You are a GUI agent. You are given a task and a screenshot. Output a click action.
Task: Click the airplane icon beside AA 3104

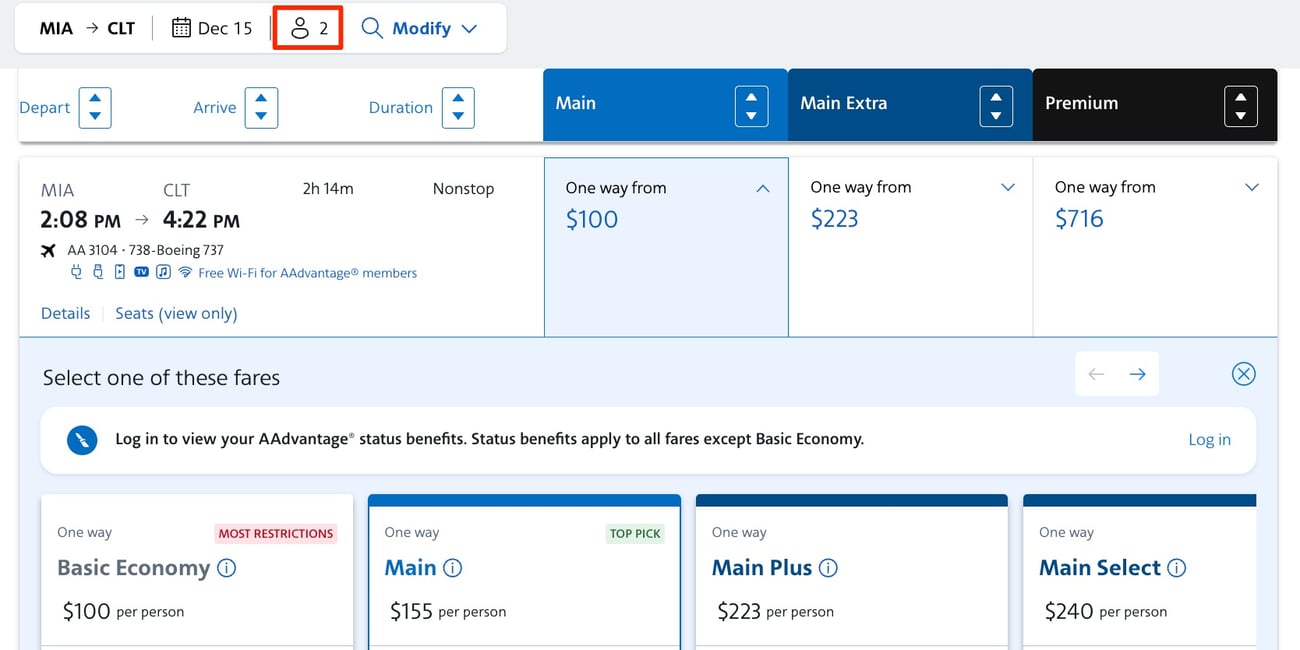coord(48,250)
